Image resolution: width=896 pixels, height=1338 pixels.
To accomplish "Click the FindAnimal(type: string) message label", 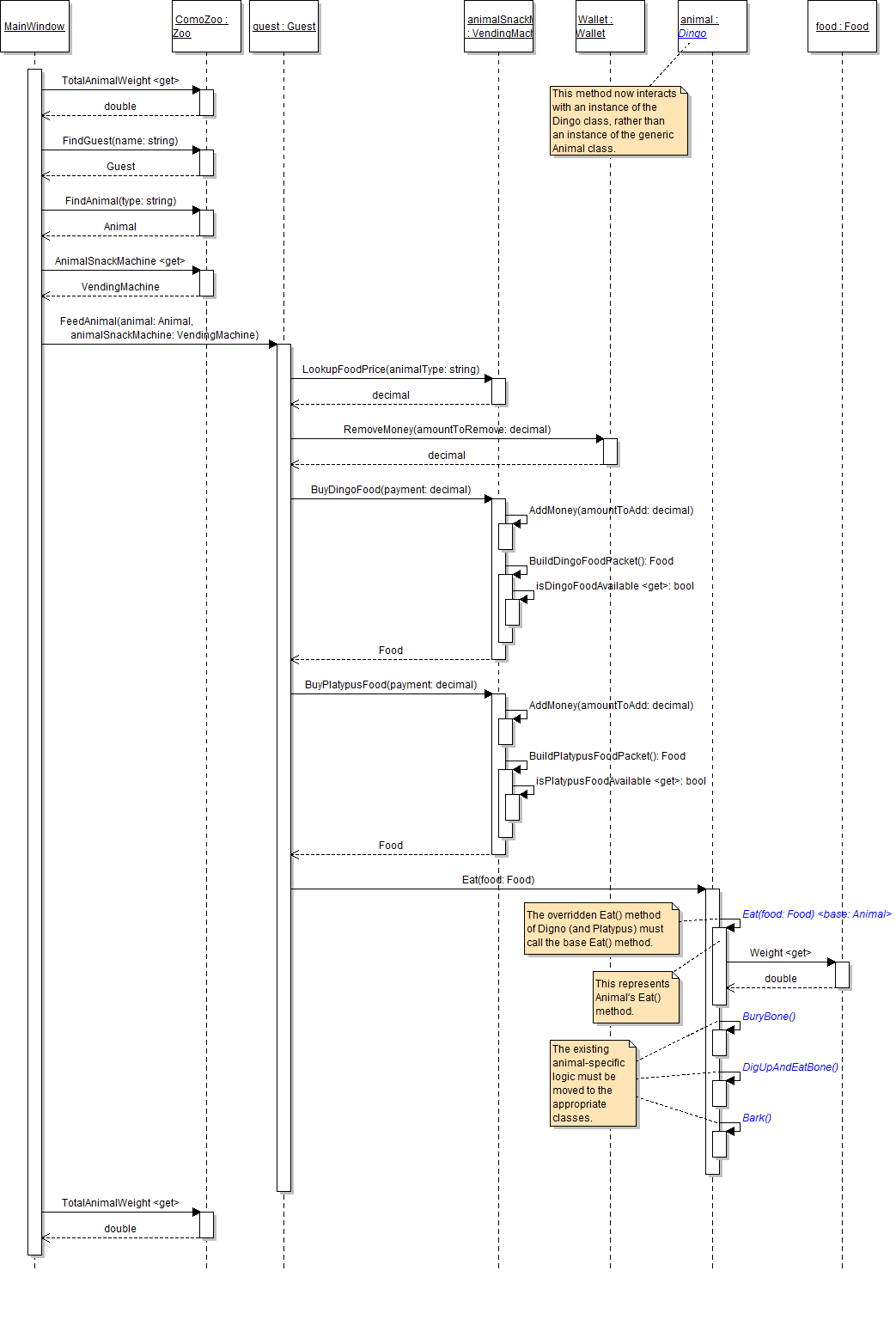I will [120, 201].
